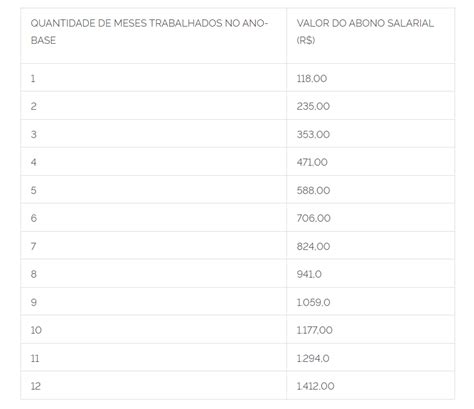Click the value 588,00
Screen dimensions: 474x409
click(x=313, y=190)
